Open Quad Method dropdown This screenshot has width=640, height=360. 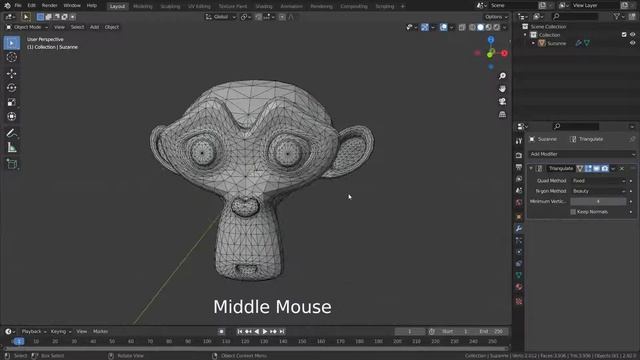[599, 180]
